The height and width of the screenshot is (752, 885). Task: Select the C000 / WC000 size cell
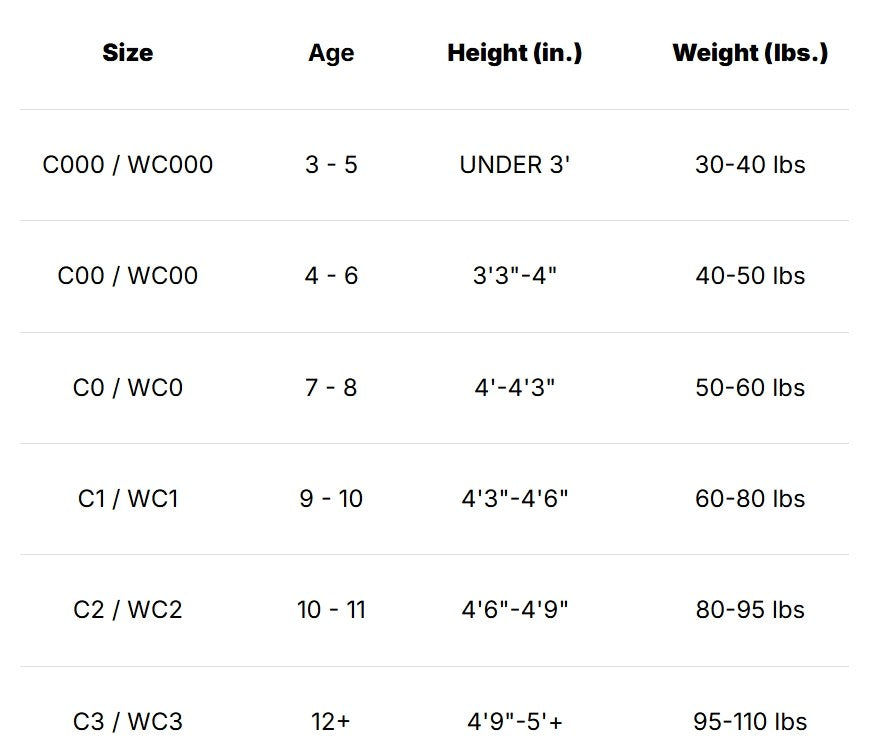pyautogui.click(x=128, y=165)
